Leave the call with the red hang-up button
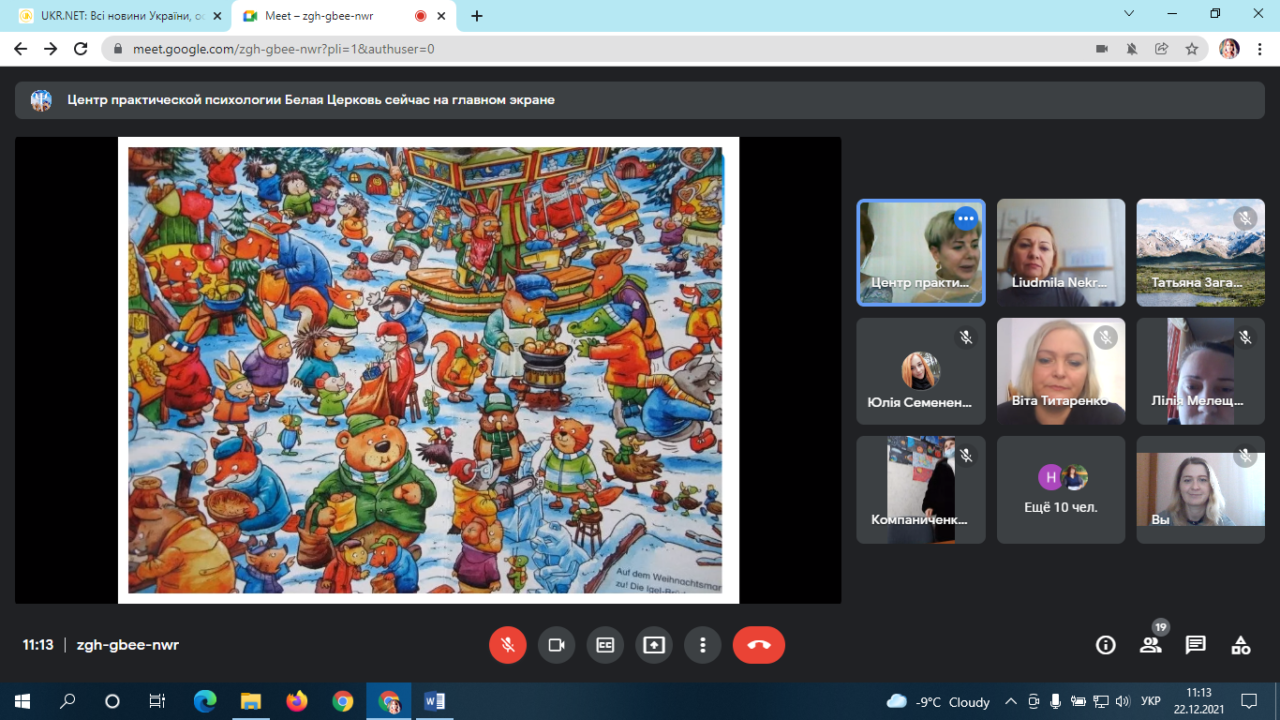This screenshot has height=720, width=1280. [x=759, y=645]
